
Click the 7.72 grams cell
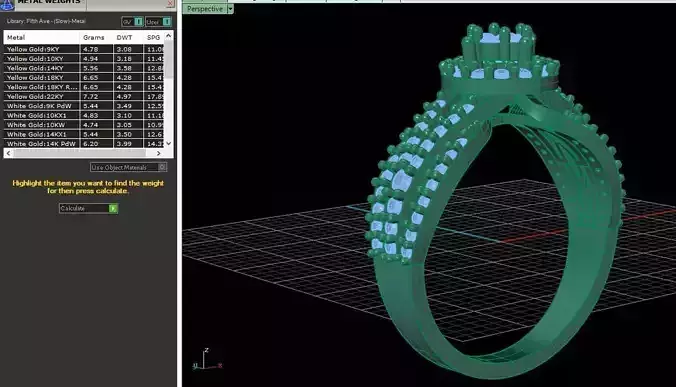tap(97, 97)
